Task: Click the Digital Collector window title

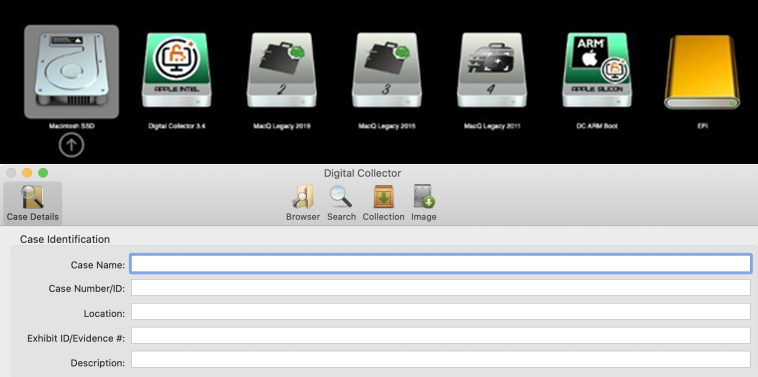Action: 363,173
